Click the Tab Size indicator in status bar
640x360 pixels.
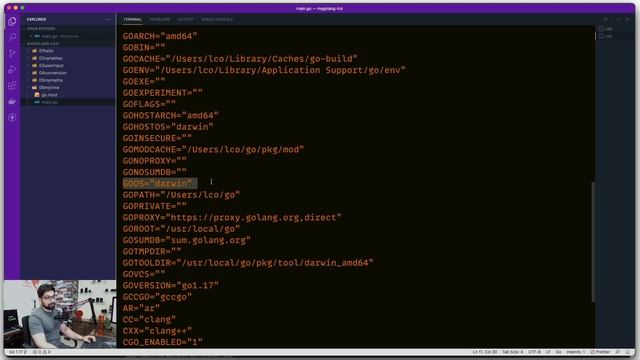point(512,352)
